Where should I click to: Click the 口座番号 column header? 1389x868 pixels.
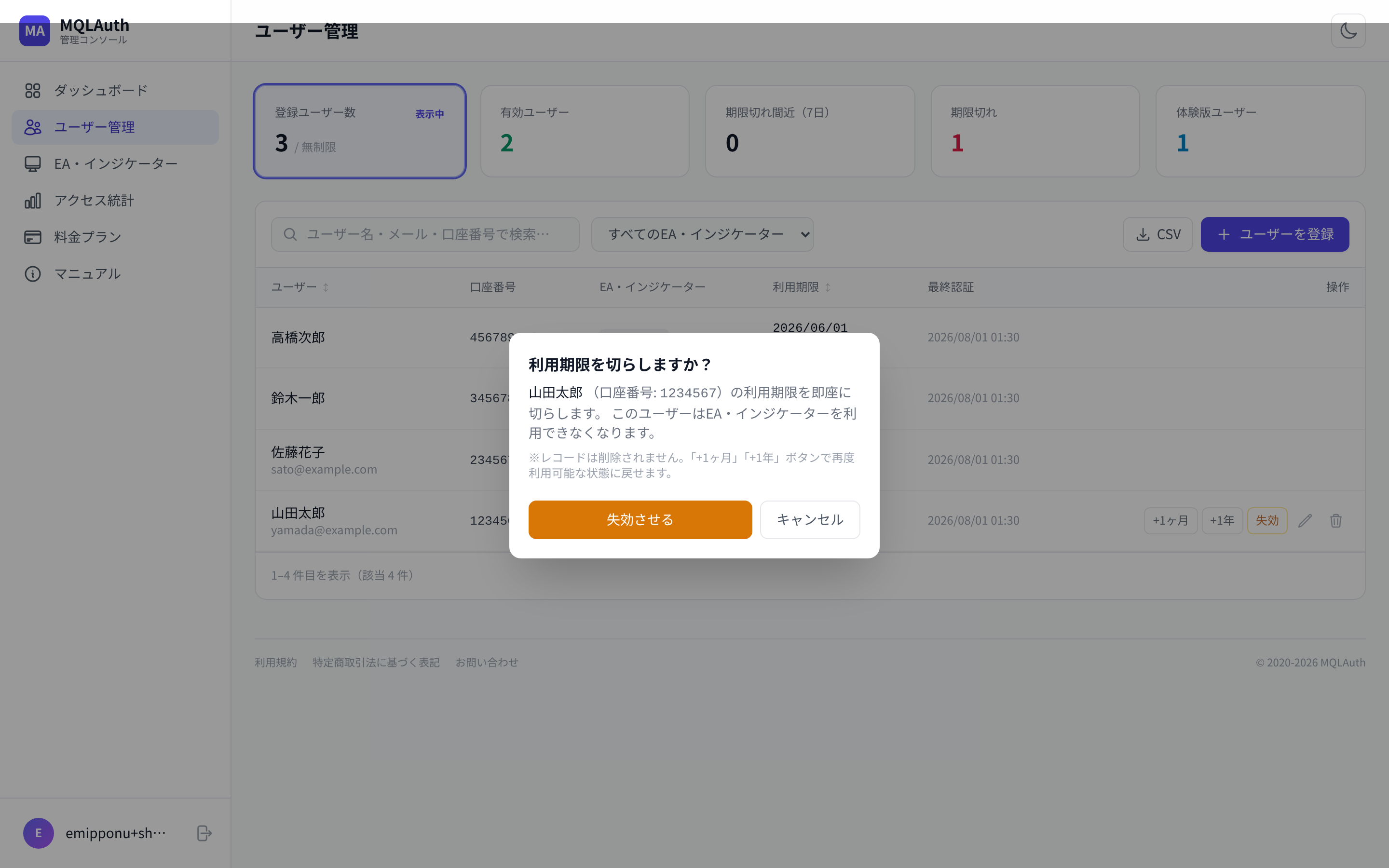pyautogui.click(x=492, y=287)
